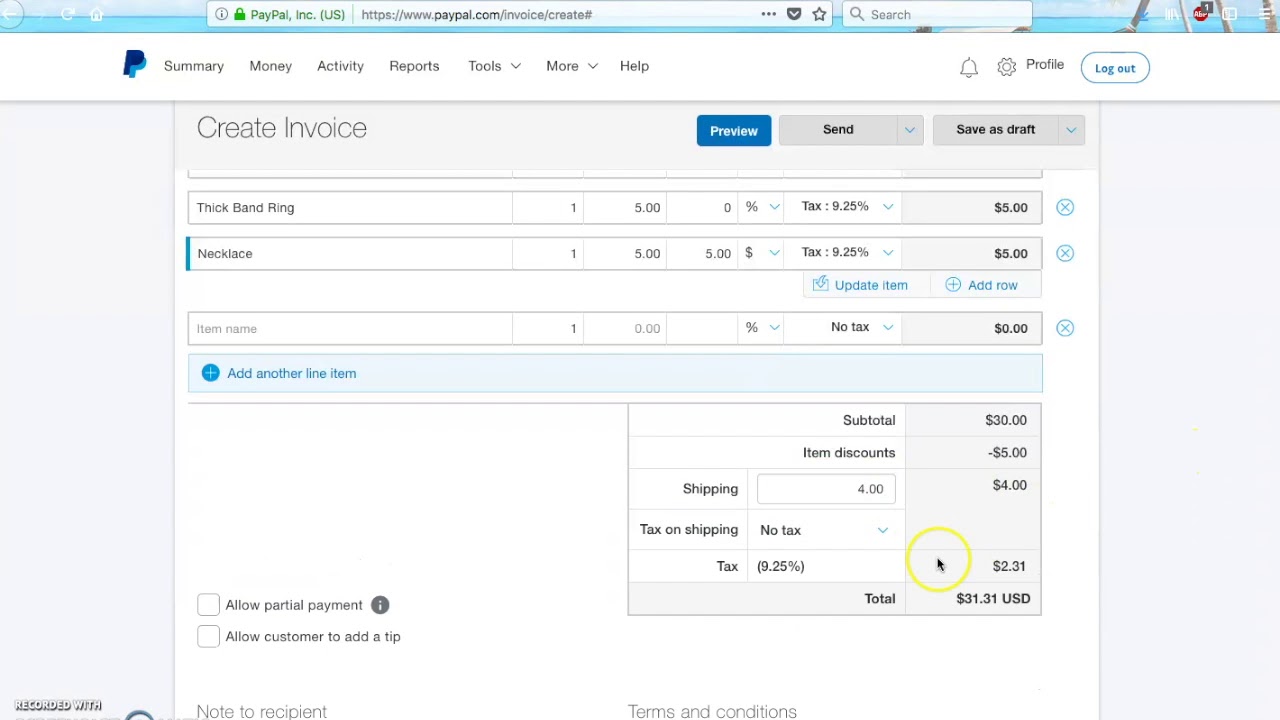This screenshot has width=1280, height=720.
Task: Click the Log out button
Action: pyautogui.click(x=1115, y=68)
